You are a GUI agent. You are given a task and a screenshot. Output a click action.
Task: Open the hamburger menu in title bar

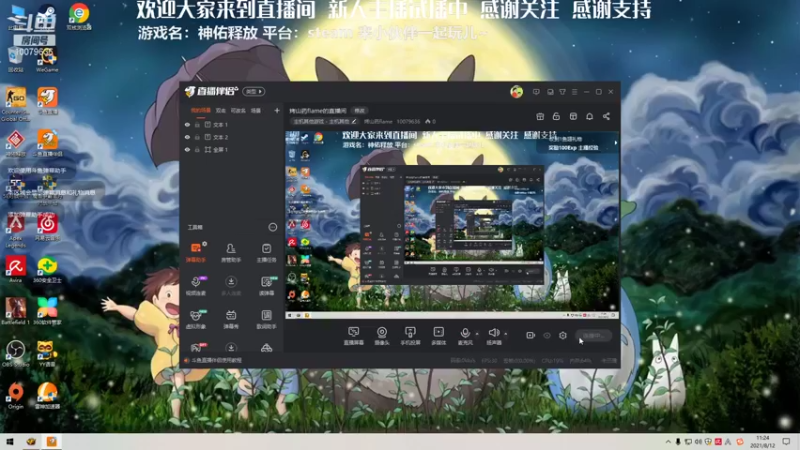coord(574,92)
